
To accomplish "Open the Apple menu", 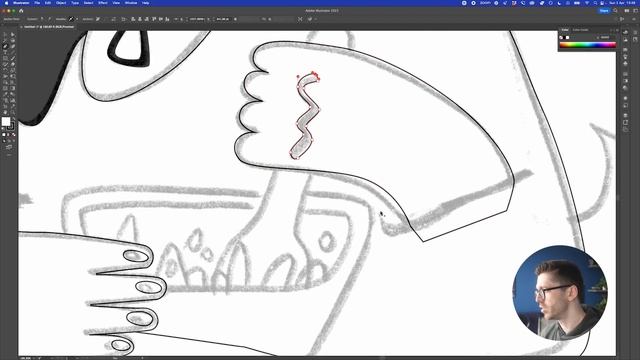I will (6, 3).
